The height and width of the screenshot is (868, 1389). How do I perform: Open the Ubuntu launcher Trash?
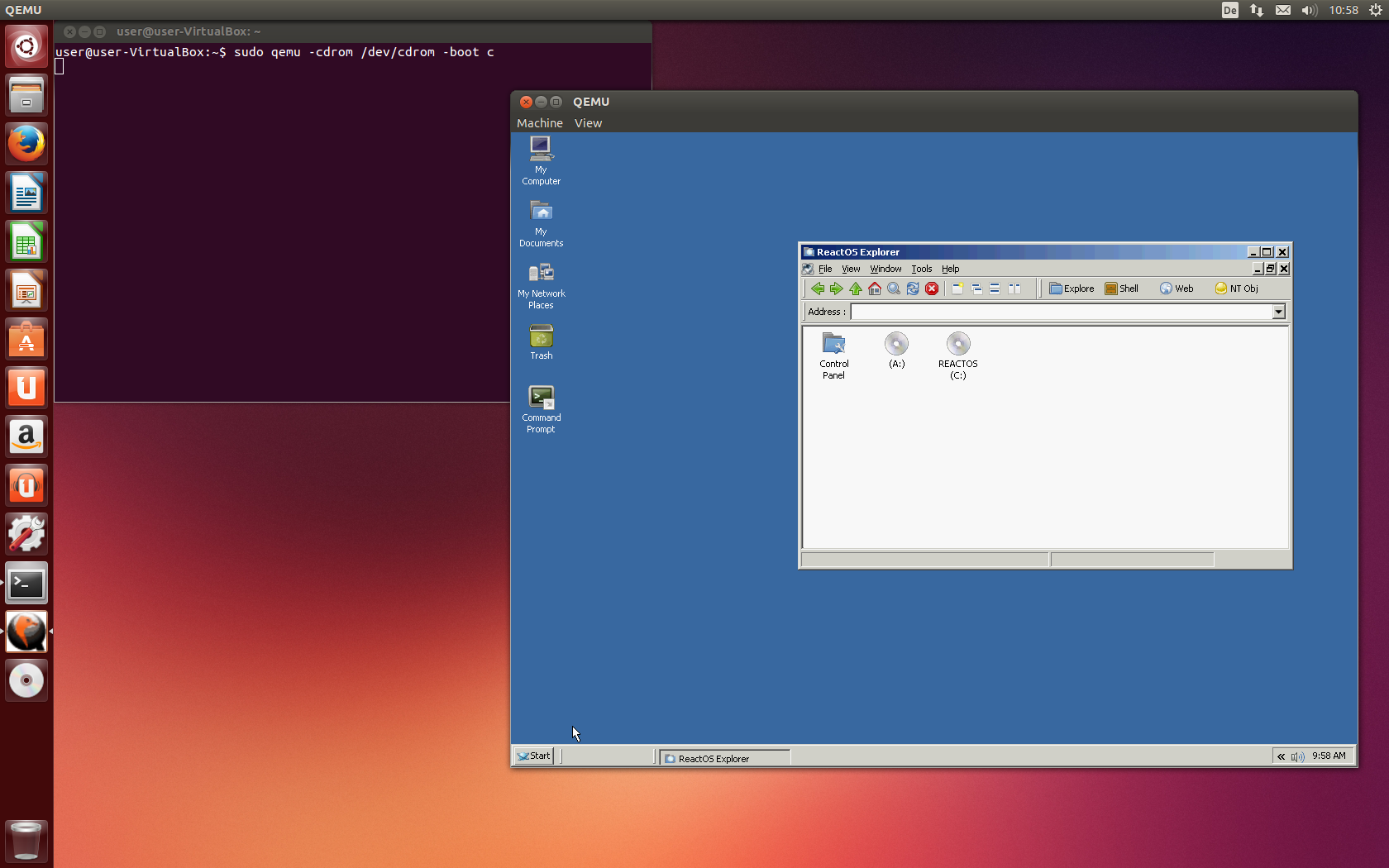(x=26, y=840)
